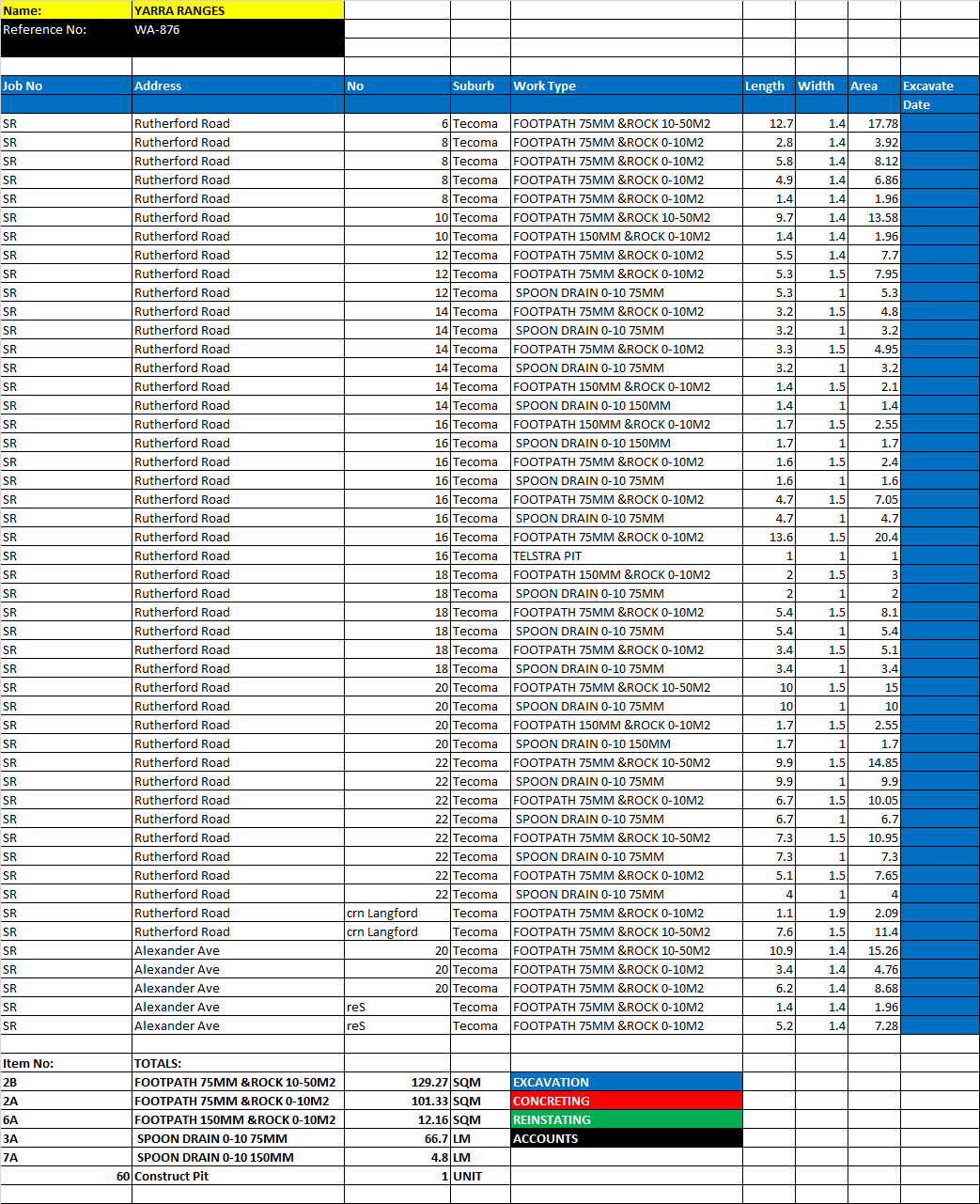Screen dimensions: 980x1204
Task: Select the TELSTRA PIT work type cell
Action: click(627, 555)
